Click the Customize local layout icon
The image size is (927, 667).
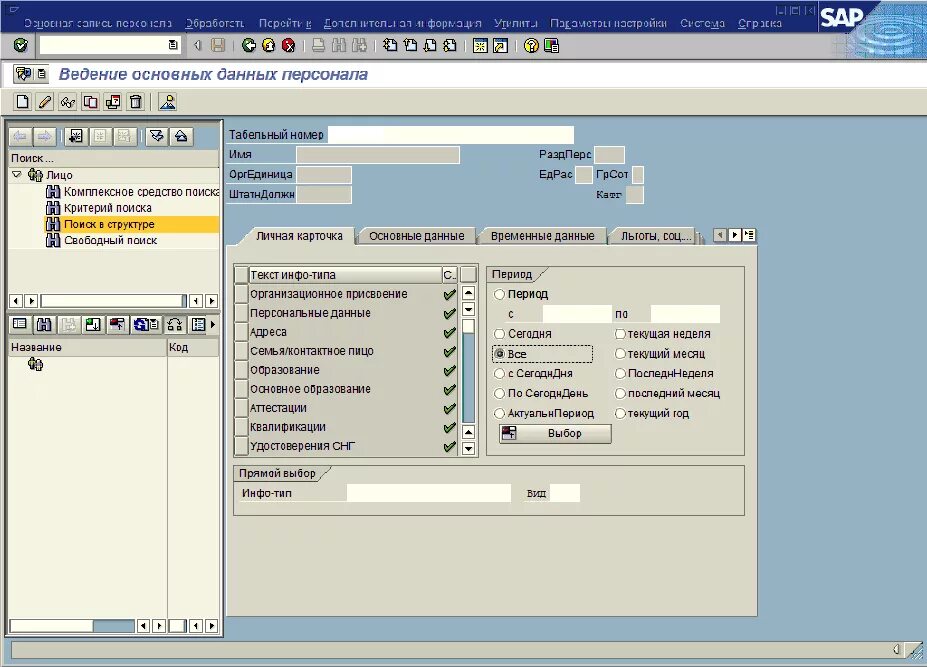551,46
